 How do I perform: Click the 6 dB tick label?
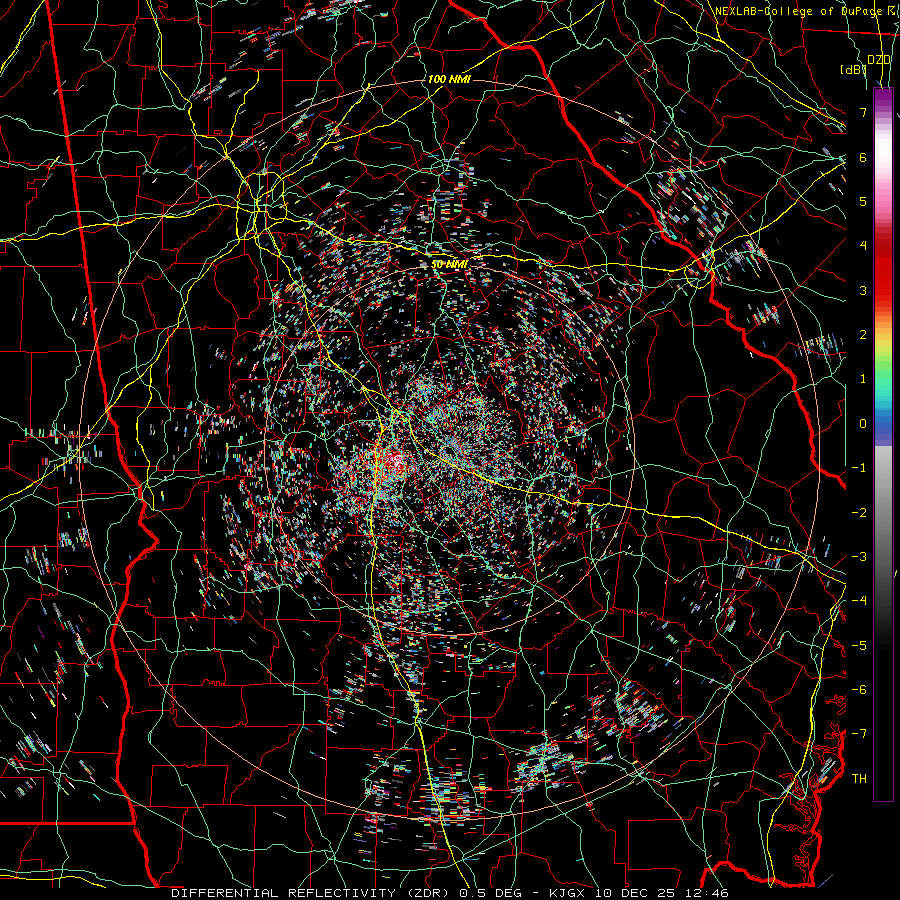[x=863, y=157]
